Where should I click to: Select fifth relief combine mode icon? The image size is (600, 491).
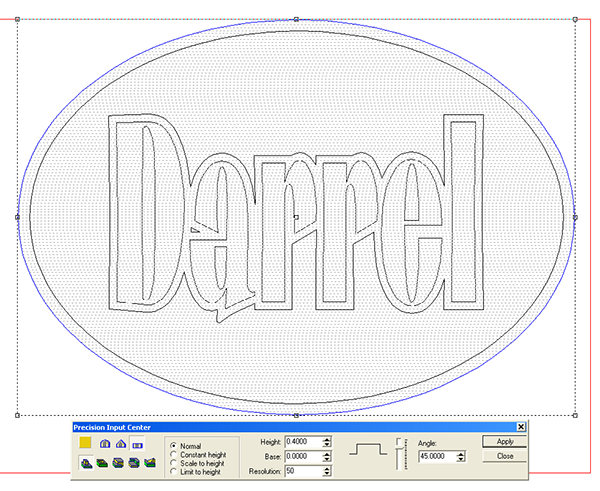click(150, 463)
